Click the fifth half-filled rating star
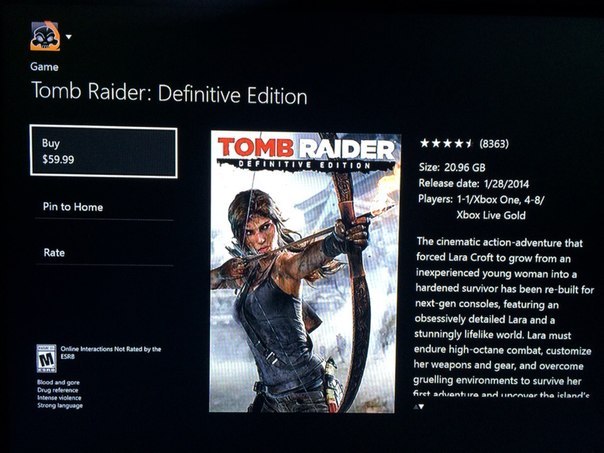 coord(468,143)
